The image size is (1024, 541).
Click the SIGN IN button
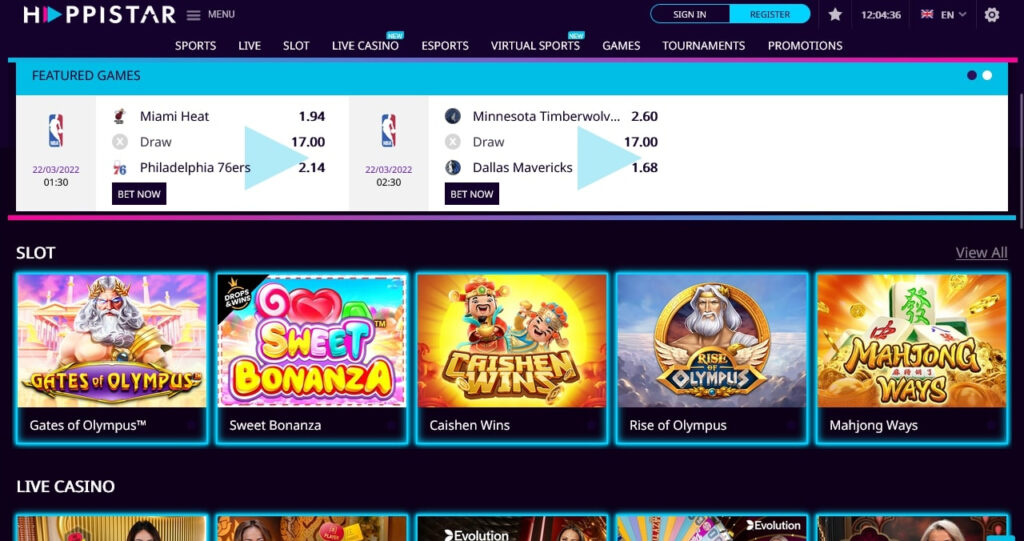(x=690, y=14)
